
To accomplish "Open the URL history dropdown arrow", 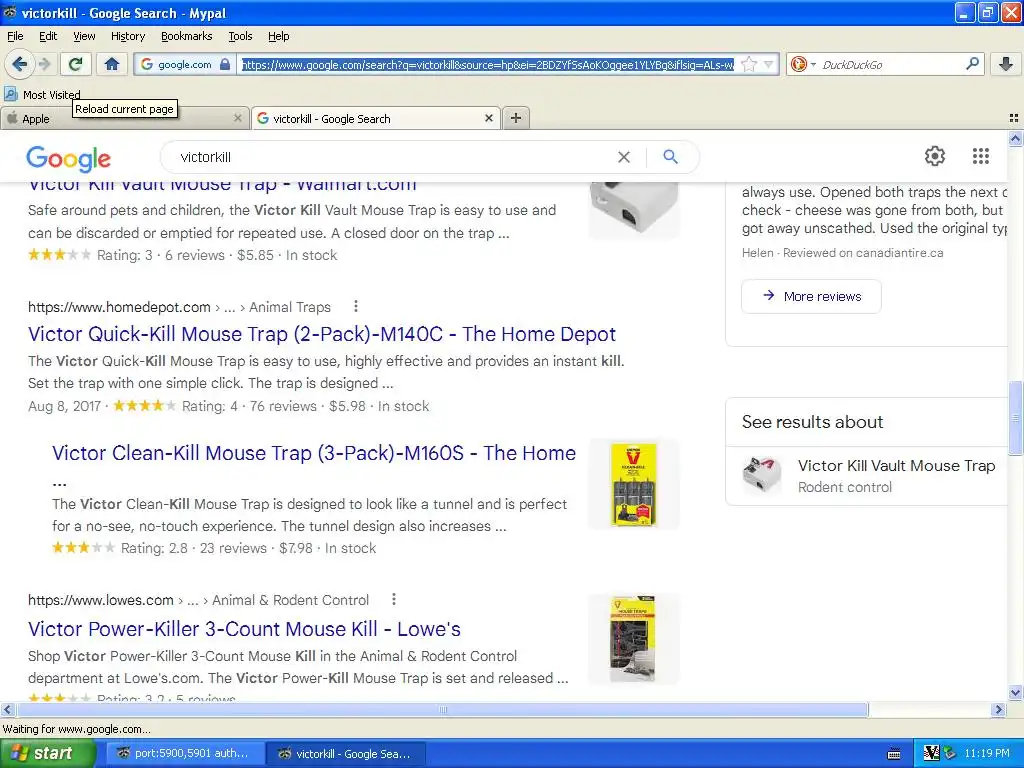I will (769, 64).
